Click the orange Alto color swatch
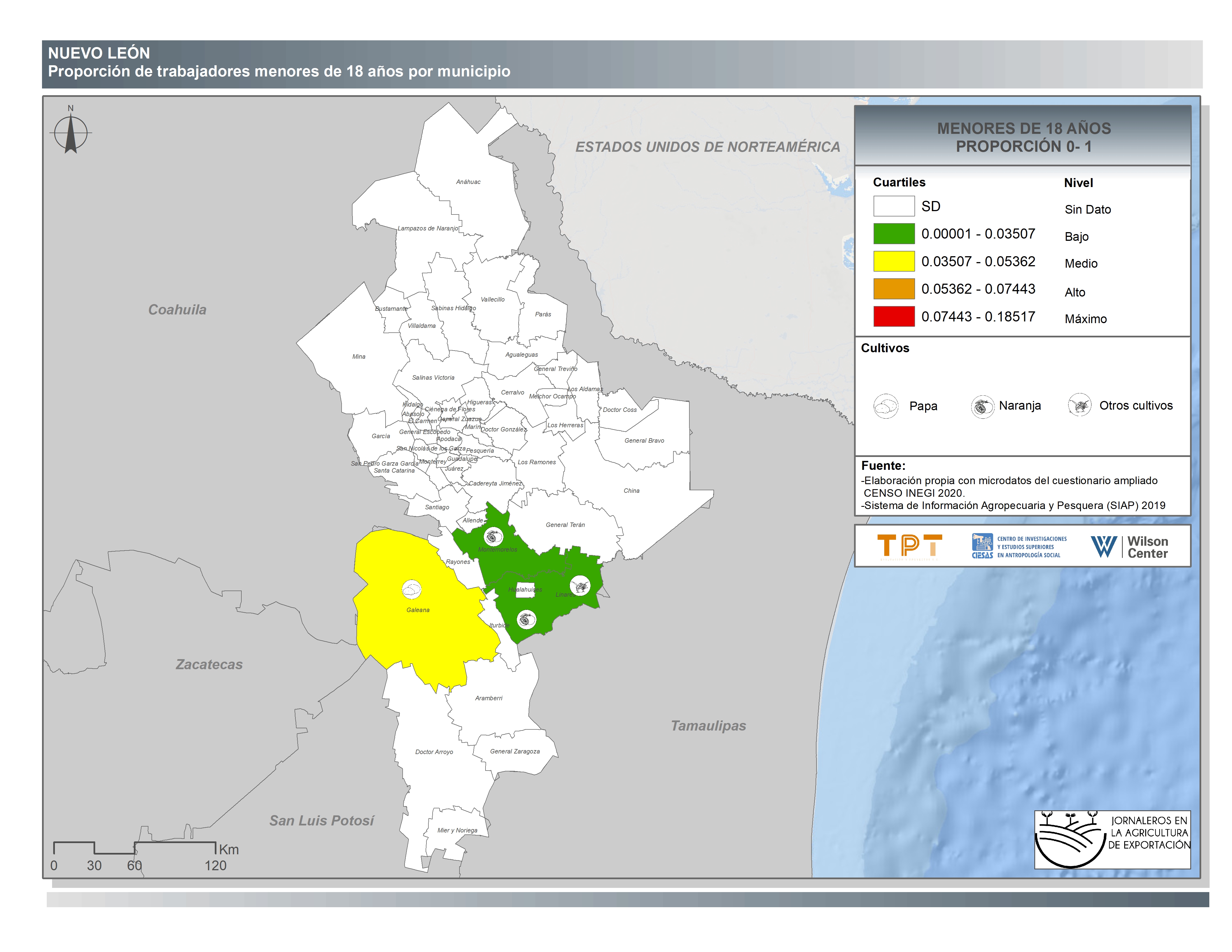The height and width of the screenshot is (952, 1232). click(893, 289)
